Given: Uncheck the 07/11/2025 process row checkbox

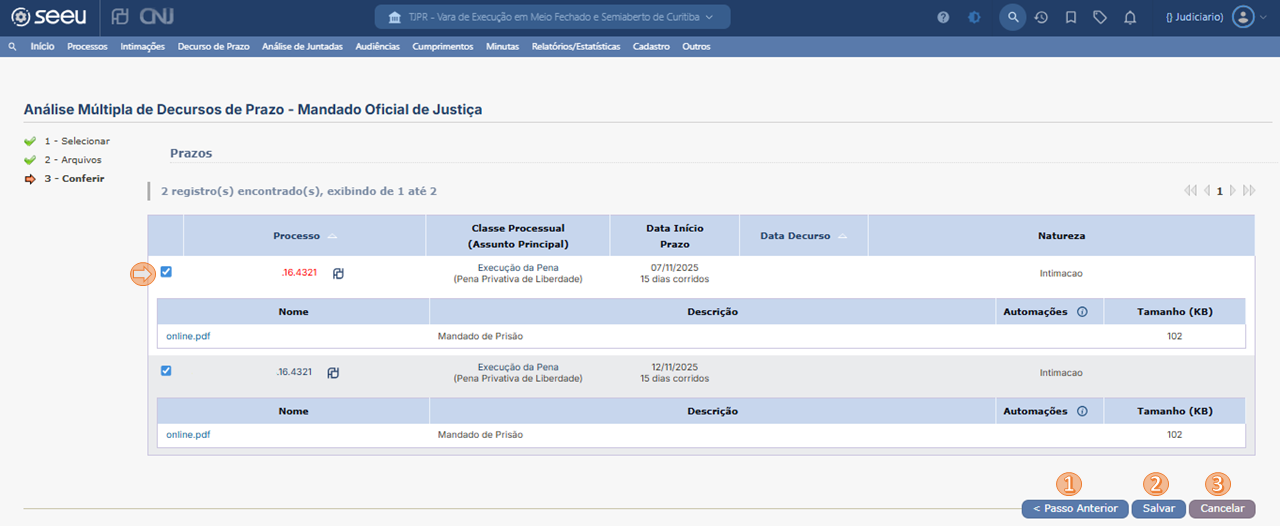Looking at the screenshot, I should (x=166, y=271).
